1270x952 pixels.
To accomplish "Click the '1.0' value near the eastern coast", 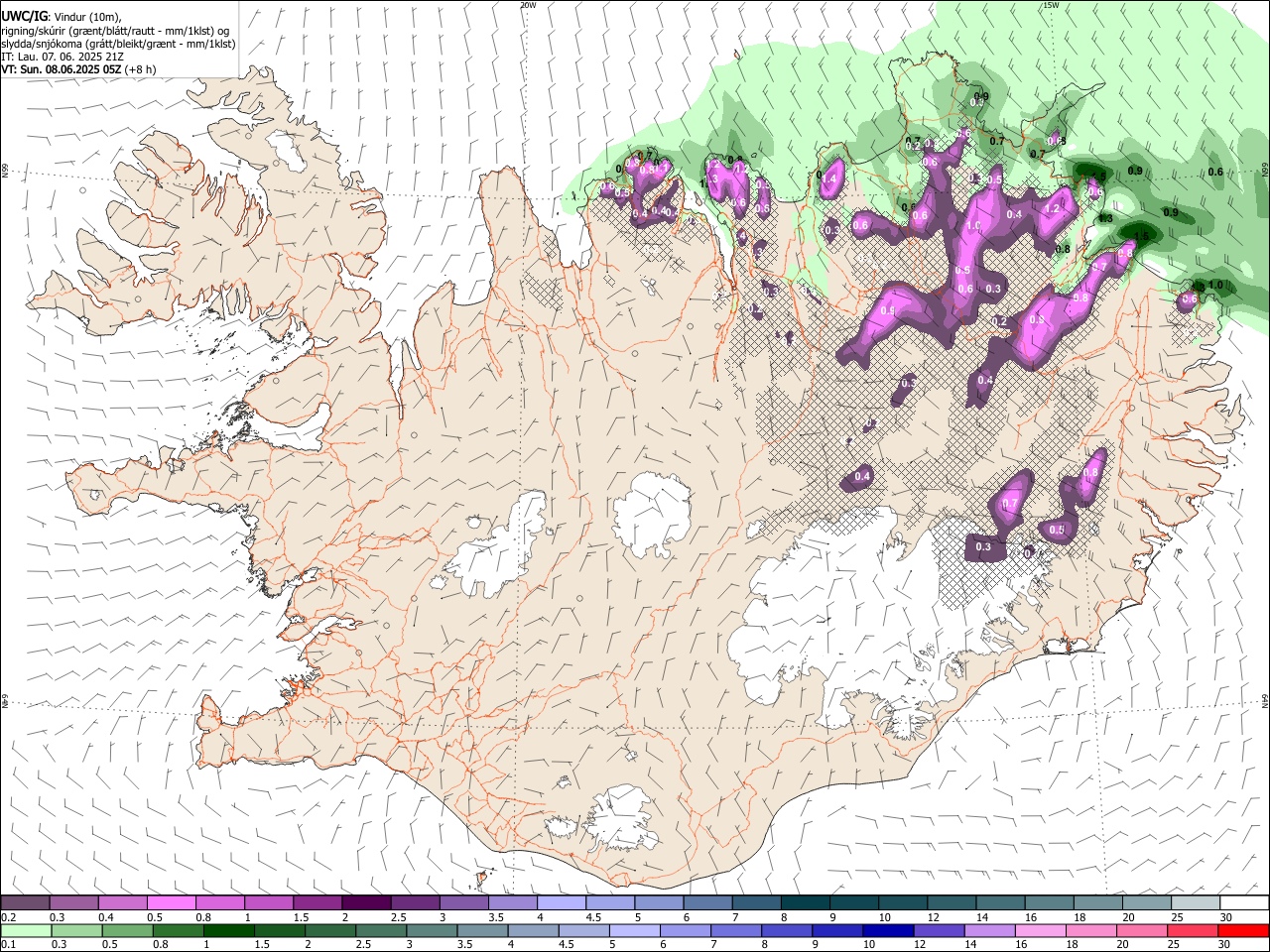I will coord(1215,286).
